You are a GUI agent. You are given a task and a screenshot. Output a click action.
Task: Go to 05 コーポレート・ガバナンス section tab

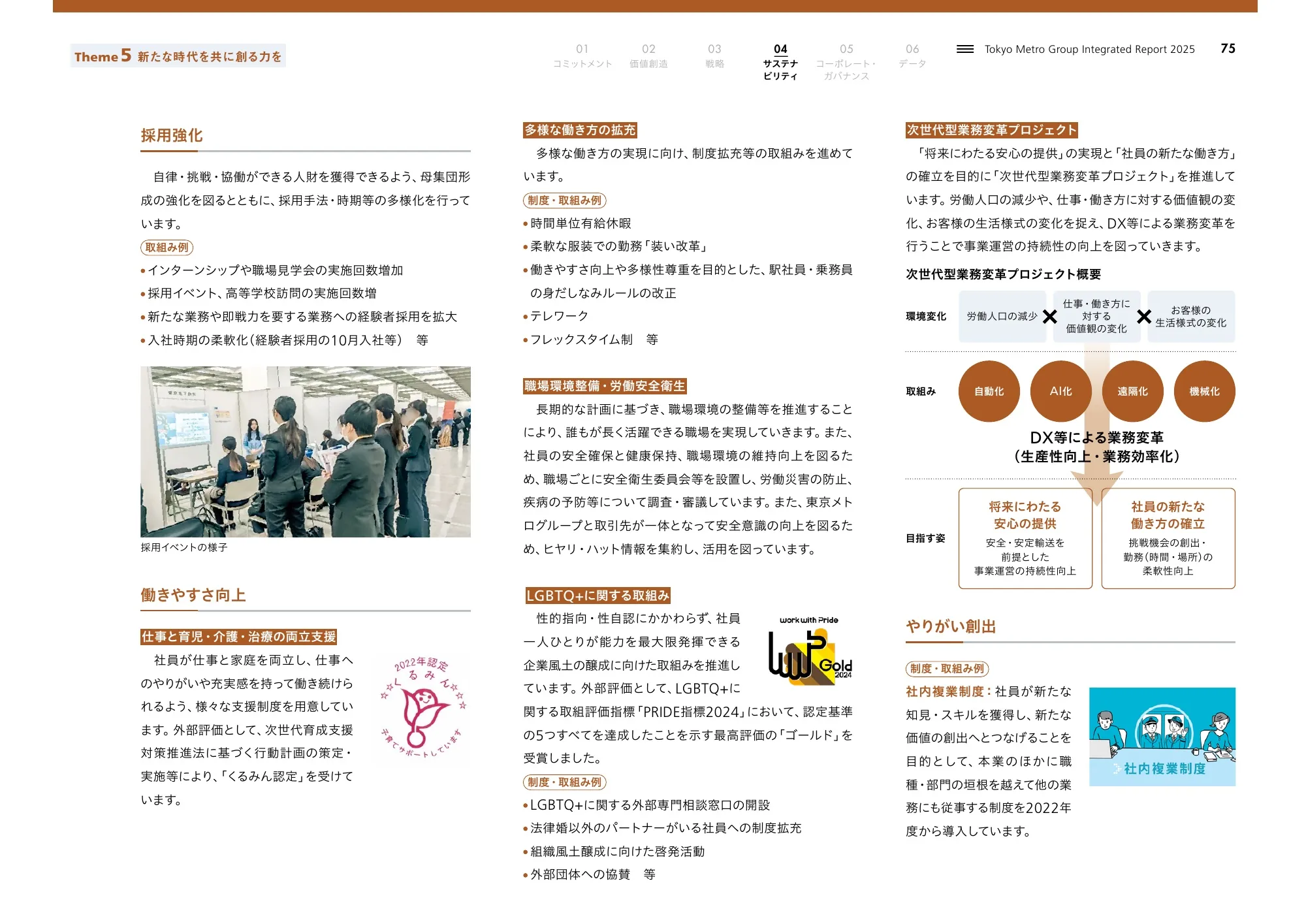pos(846,62)
